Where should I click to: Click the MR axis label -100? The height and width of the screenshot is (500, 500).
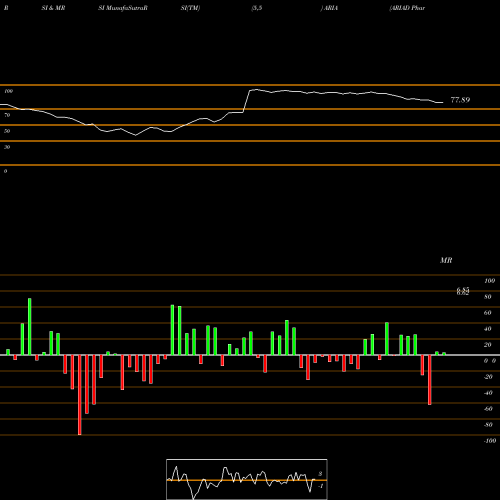(x=490, y=441)
